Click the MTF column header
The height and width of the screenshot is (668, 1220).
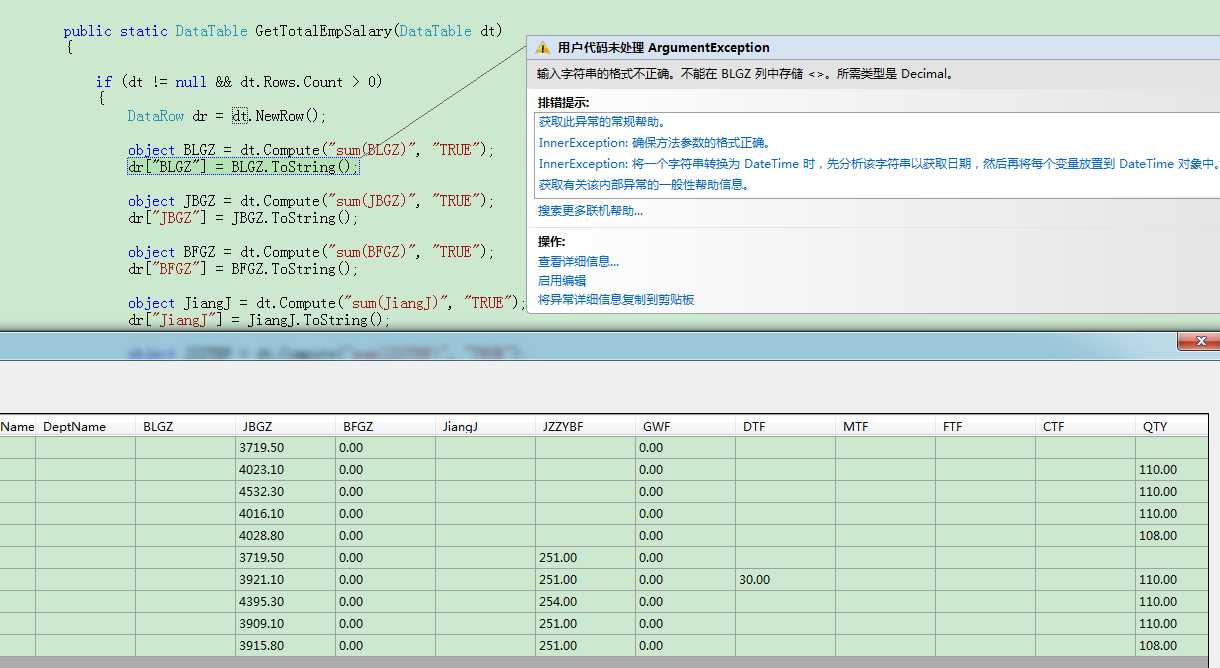click(886, 426)
